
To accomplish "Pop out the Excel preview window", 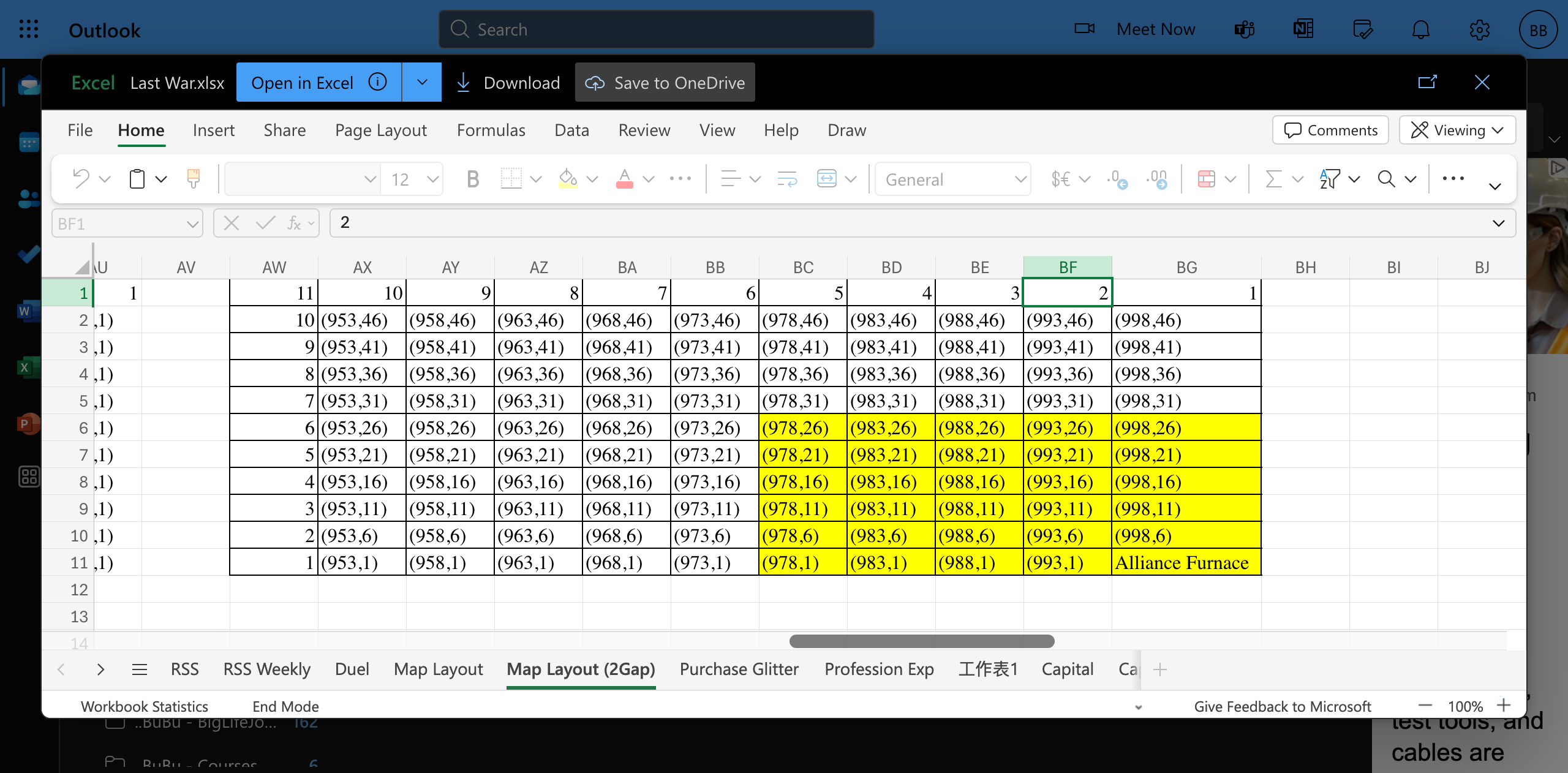I will coord(1428,82).
